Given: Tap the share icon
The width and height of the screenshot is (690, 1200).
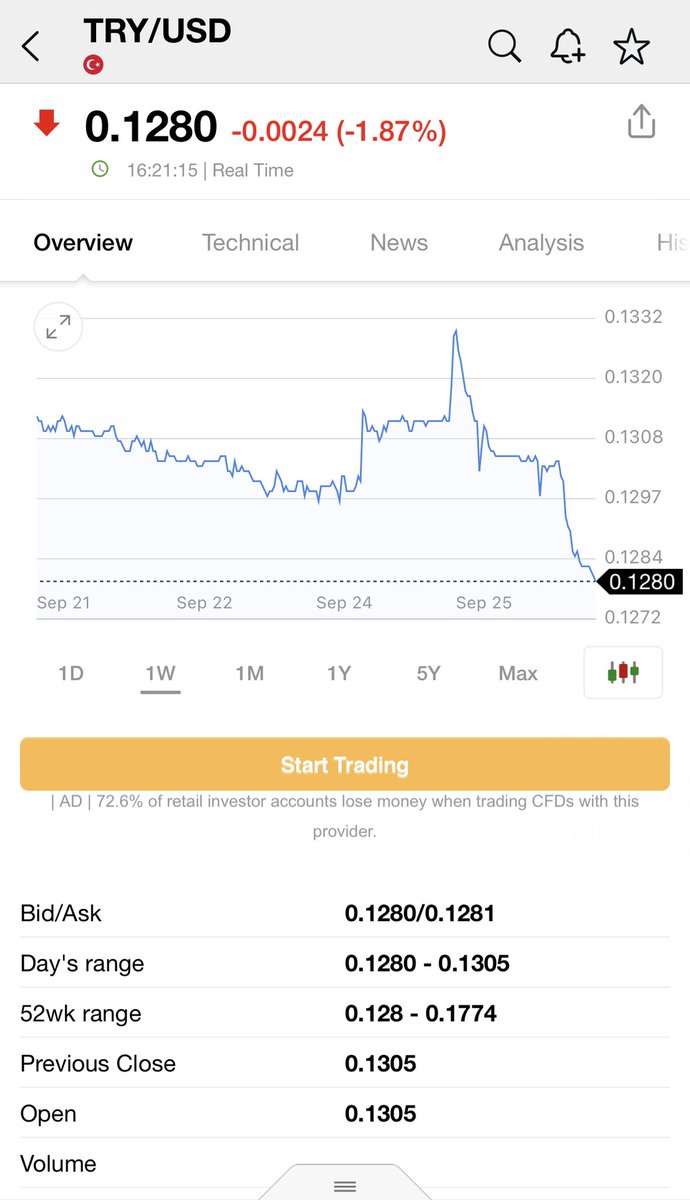Looking at the screenshot, I should click(x=641, y=123).
